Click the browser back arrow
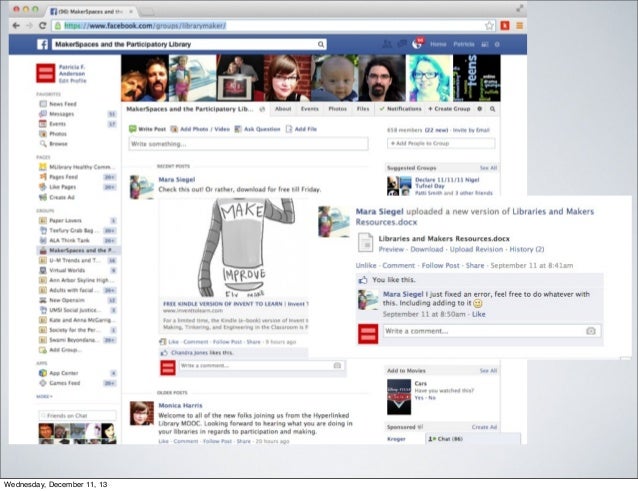 16,26
